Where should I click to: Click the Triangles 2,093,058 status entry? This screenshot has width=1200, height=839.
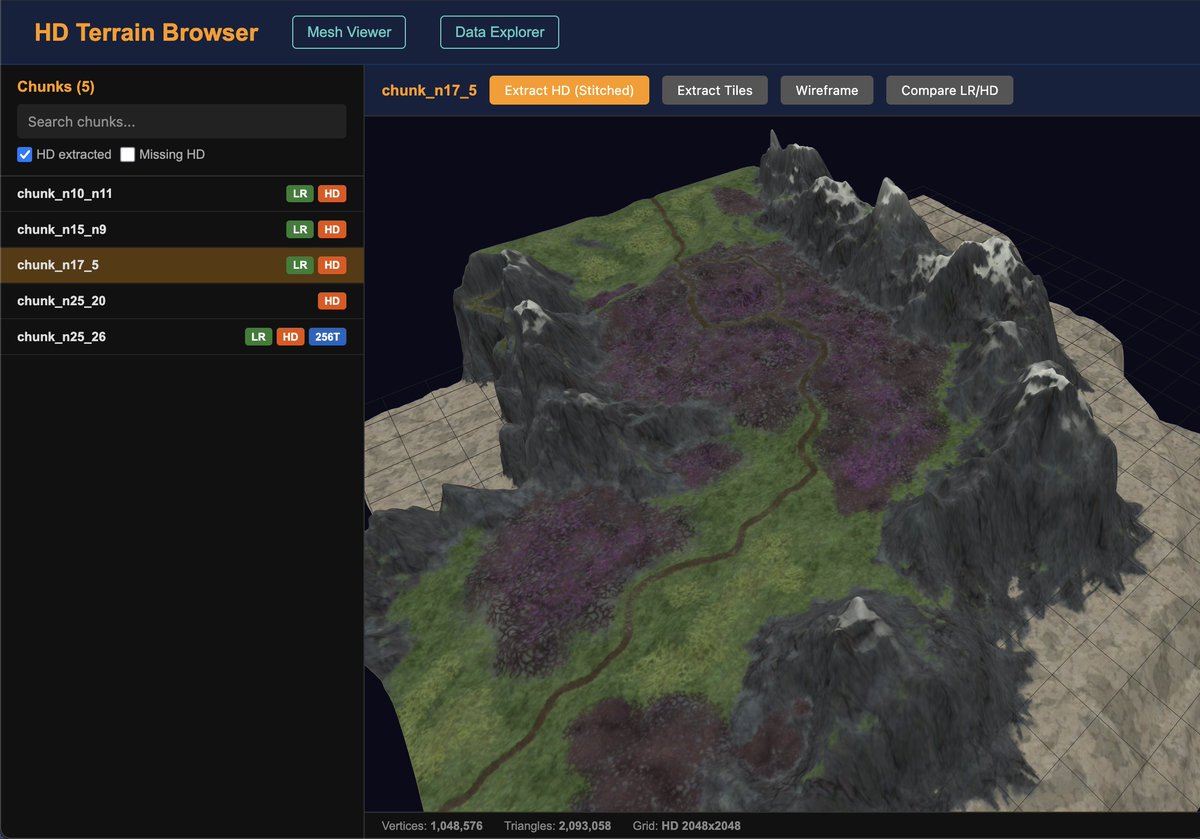555,826
